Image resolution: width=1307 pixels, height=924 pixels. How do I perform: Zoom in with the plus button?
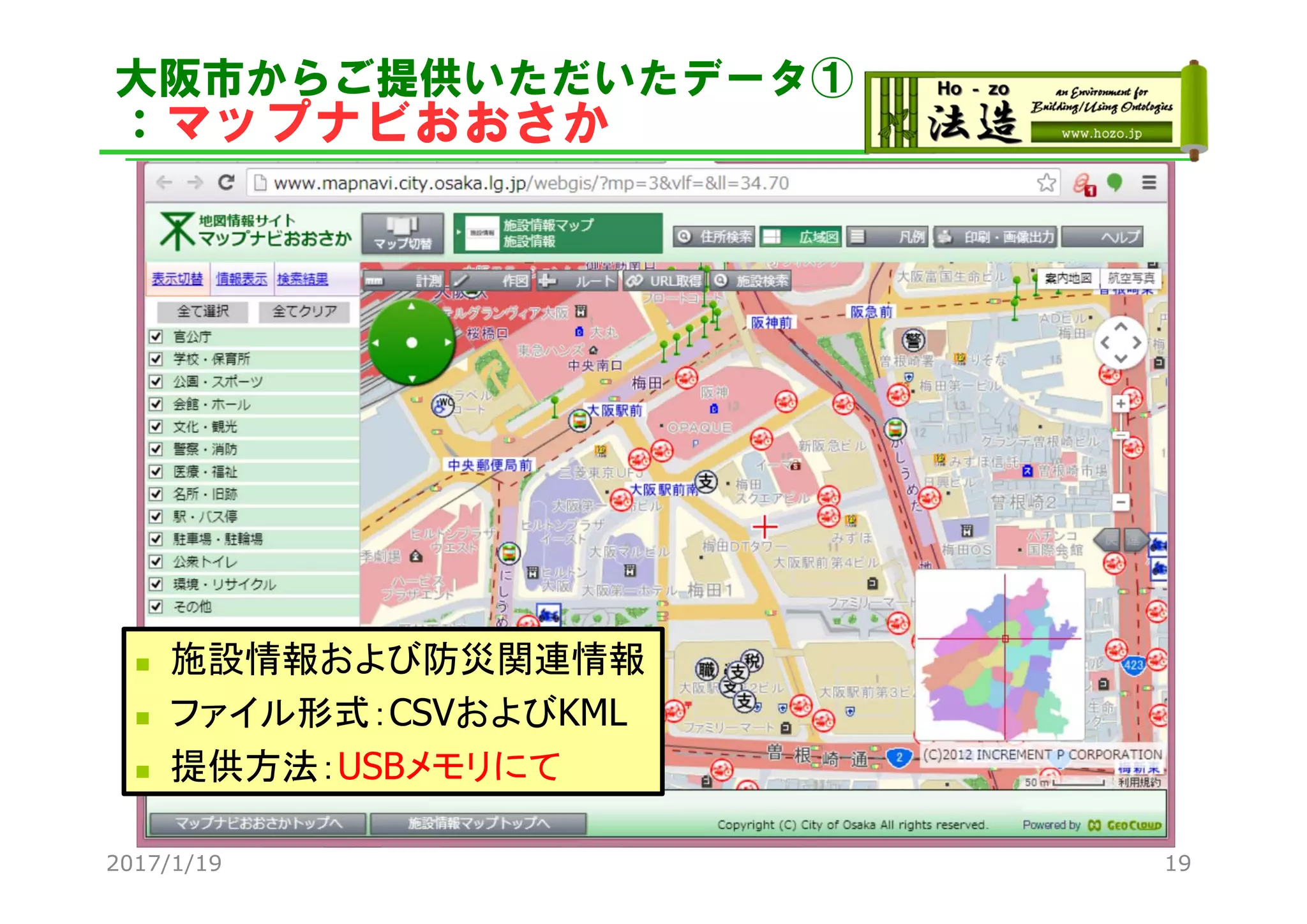click(1121, 403)
